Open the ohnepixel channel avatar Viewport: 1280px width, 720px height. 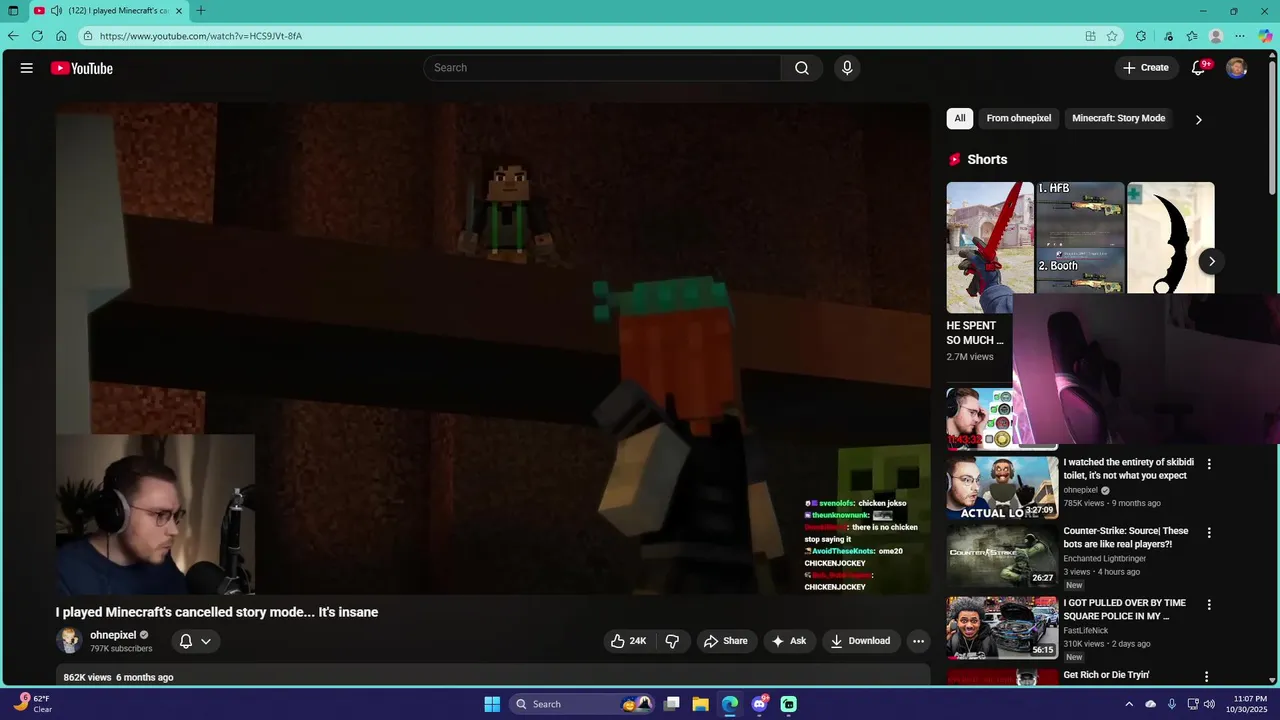[x=69, y=641]
